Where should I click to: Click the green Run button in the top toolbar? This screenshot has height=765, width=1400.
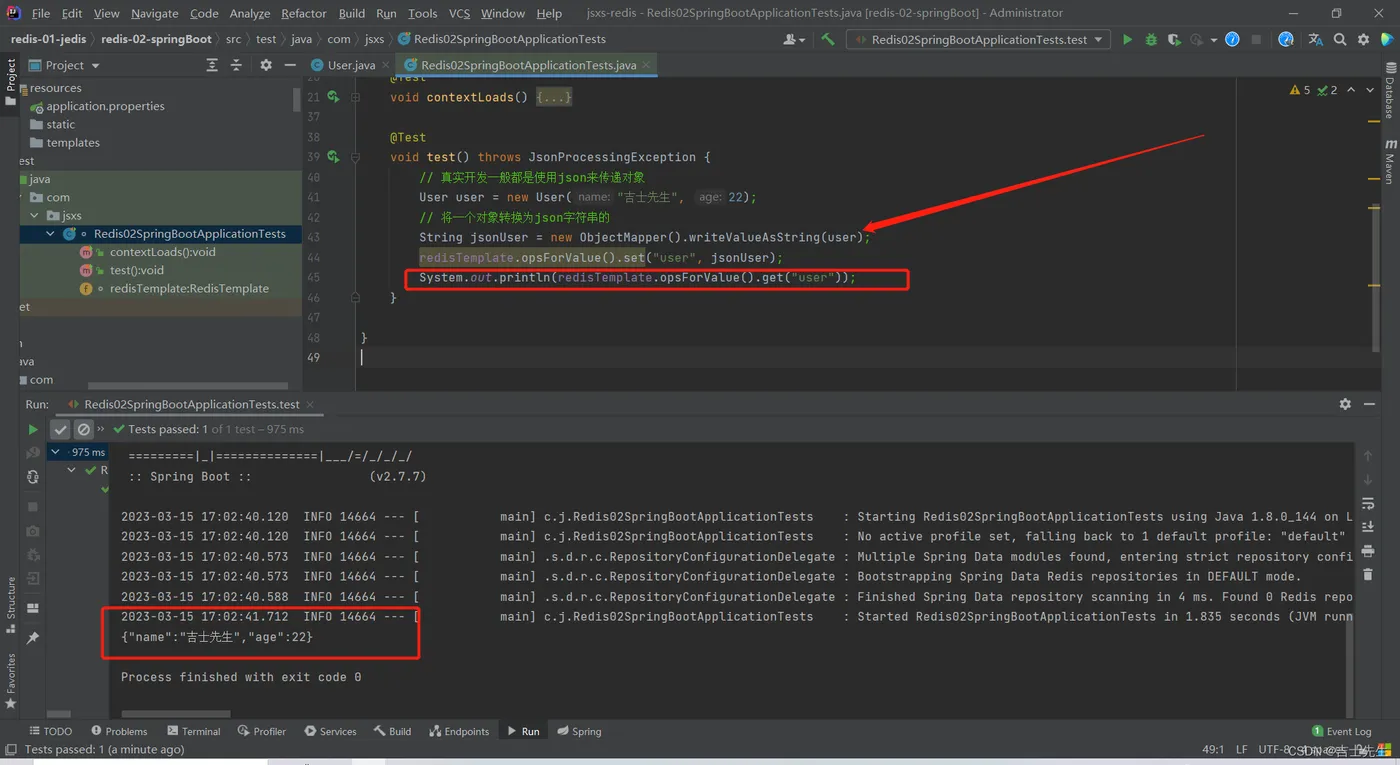point(1127,39)
